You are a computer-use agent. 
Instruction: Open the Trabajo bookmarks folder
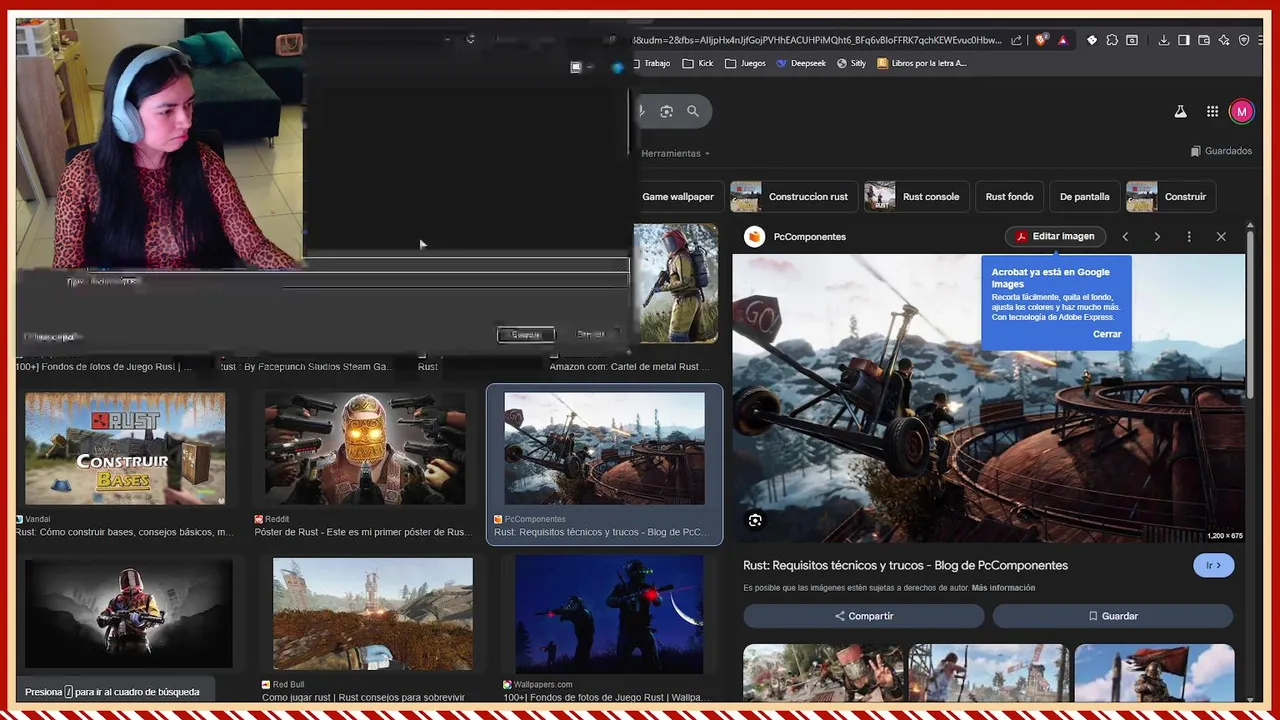(650, 63)
